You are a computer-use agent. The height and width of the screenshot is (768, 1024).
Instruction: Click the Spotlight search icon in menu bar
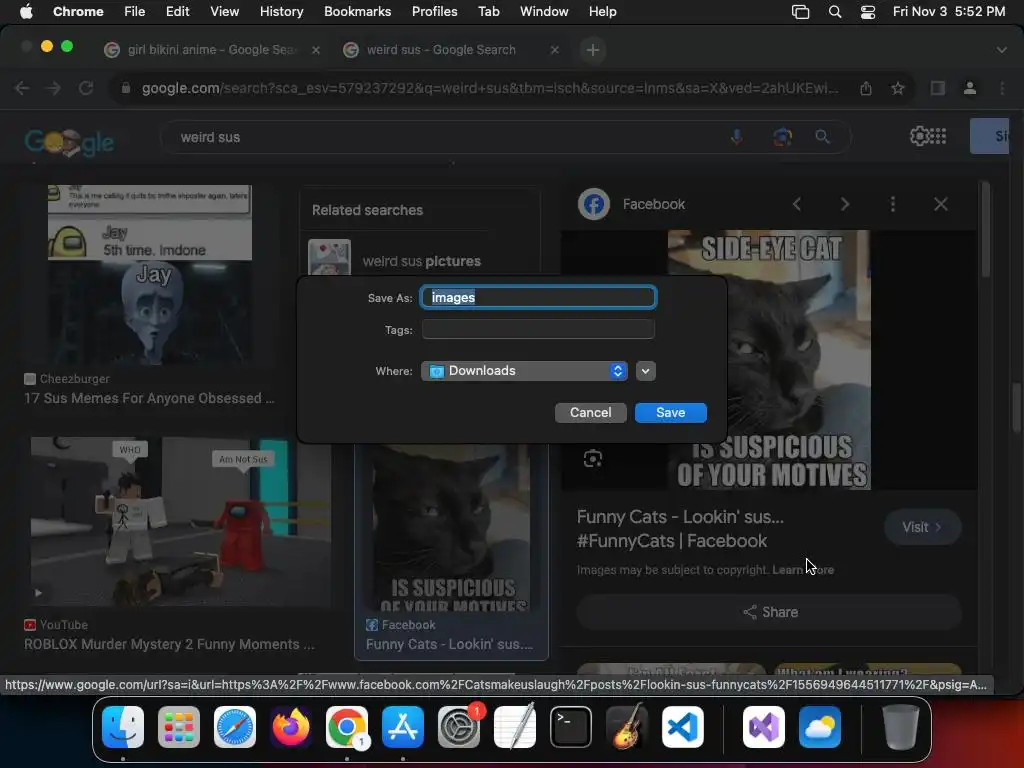(x=834, y=11)
